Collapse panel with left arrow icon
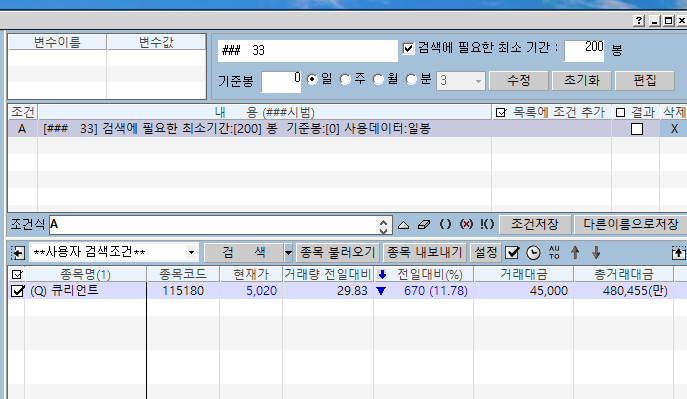 (18, 253)
